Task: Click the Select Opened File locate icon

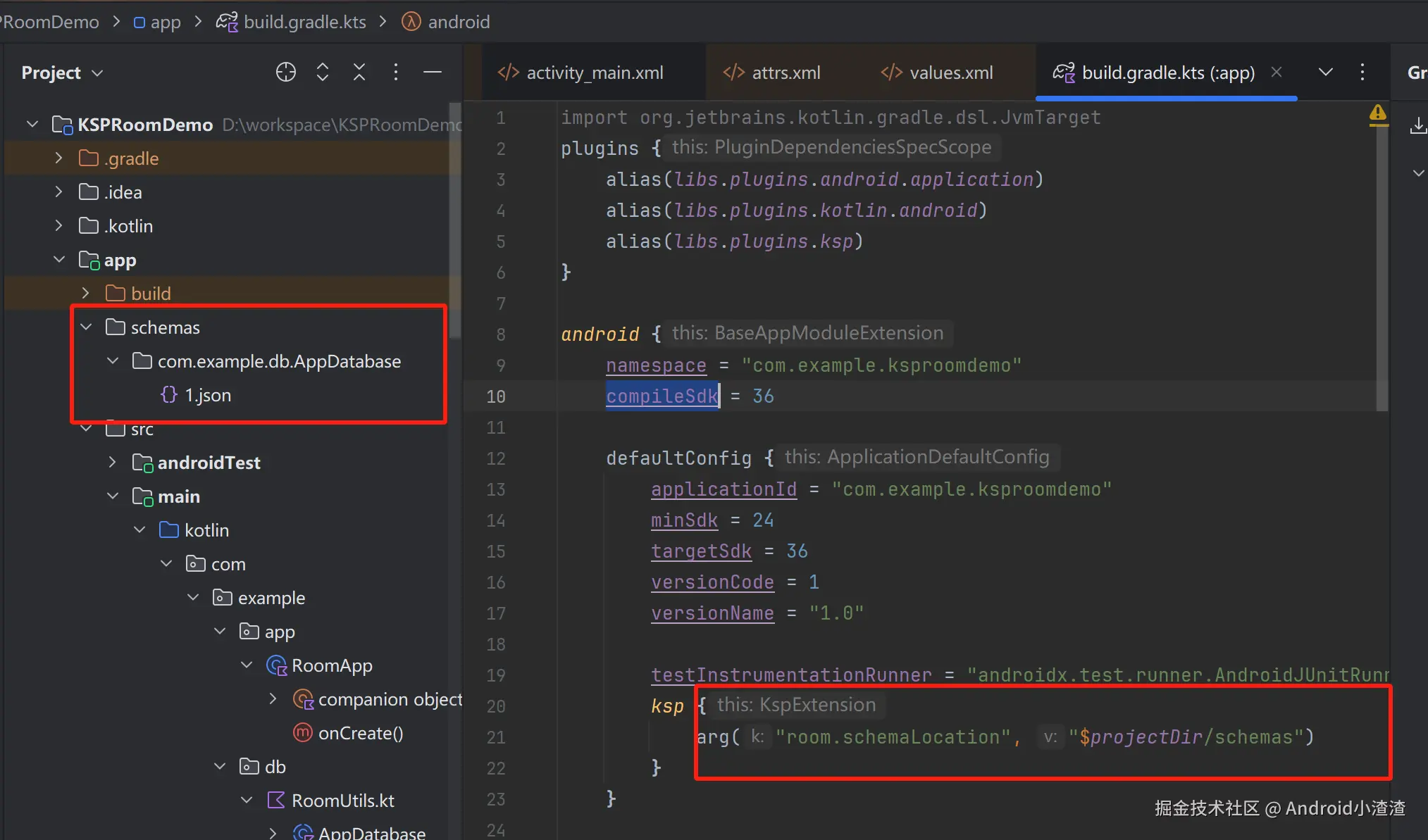Action: pyautogui.click(x=285, y=73)
